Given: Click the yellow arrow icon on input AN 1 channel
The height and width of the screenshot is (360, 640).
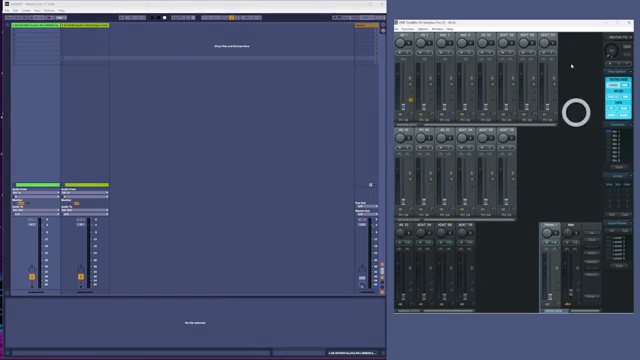Looking at the screenshot, I should tap(410, 78).
